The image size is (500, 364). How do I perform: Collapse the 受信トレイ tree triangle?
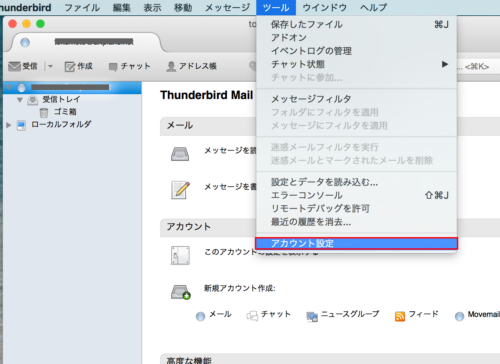20,100
